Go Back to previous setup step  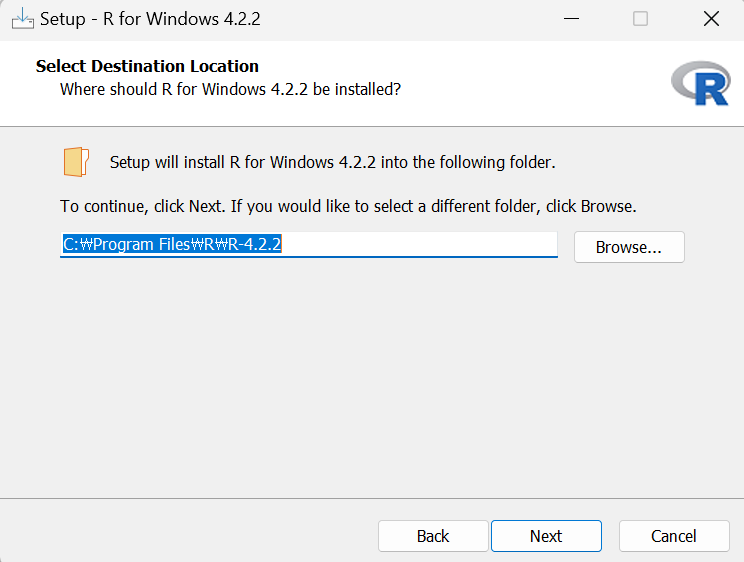[433, 536]
